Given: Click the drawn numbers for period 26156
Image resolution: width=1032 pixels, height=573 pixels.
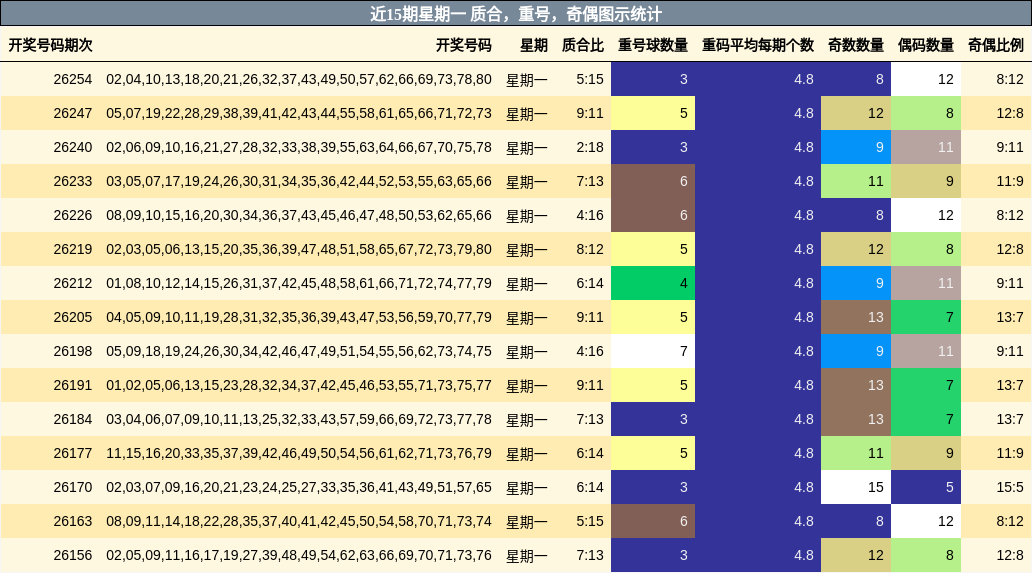Looking at the screenshot, I should click(299, 555).
